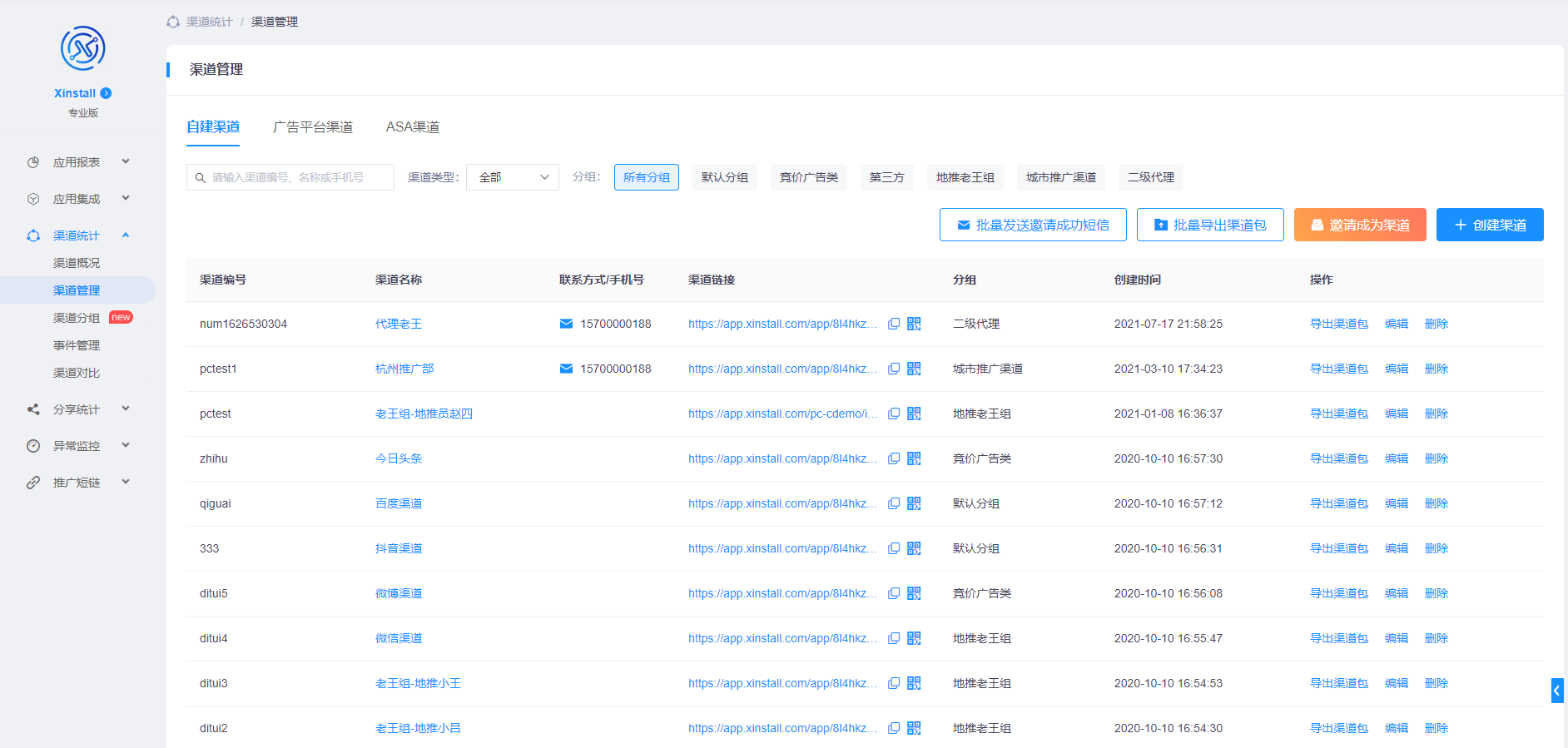Filter by 默认分组 group
Image resolution: width=1568 pixels, height=748 pixels.
pyautogui.click(x=724, y=177)
